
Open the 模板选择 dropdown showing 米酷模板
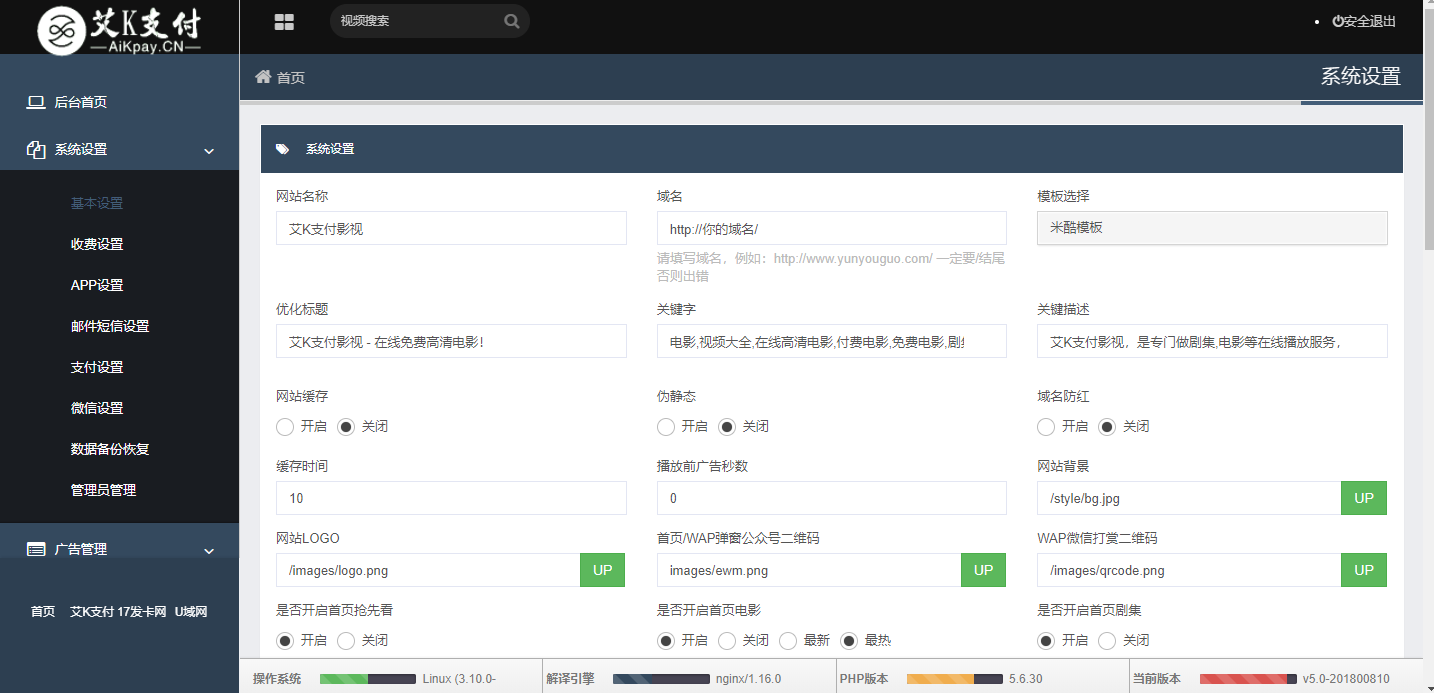pos(1211,228)
